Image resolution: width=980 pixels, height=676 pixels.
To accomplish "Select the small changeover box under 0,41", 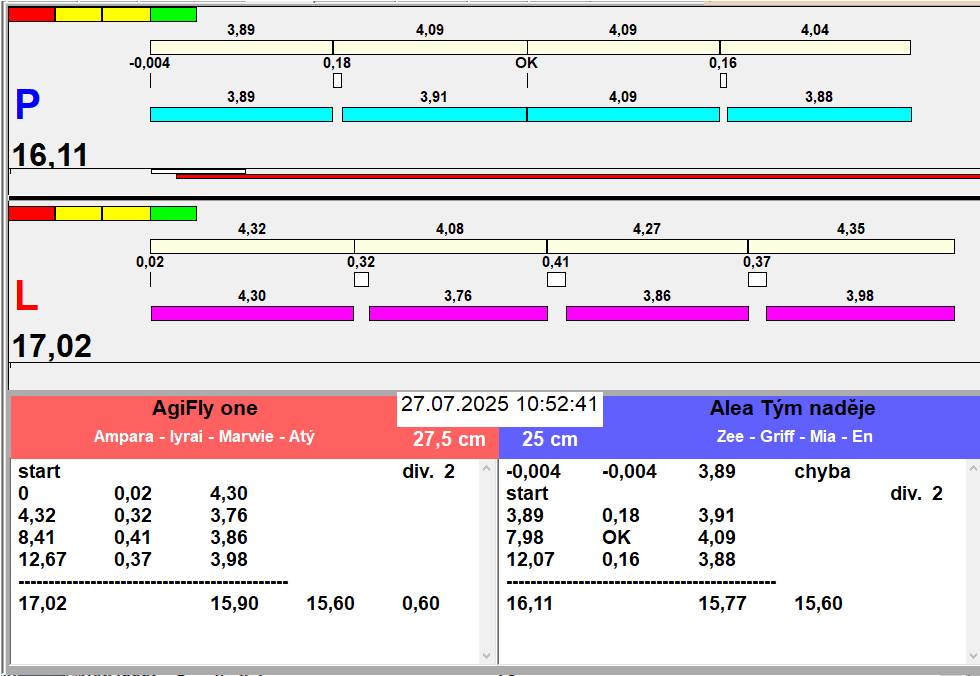I will click(x=556, y=280).
